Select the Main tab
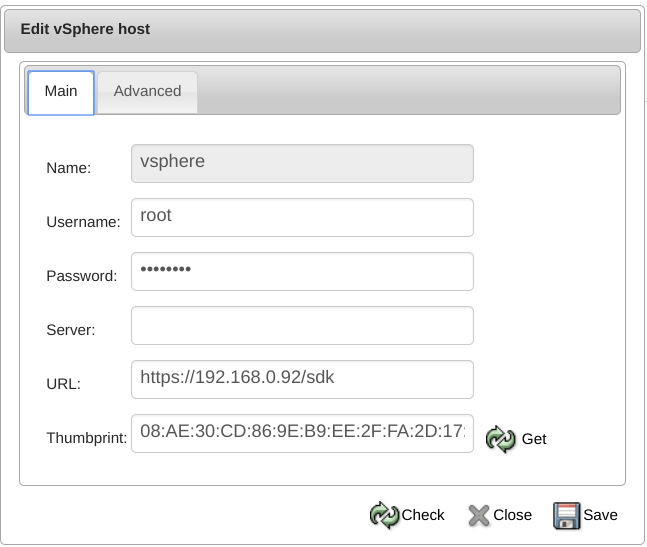This screenshot has width=647, height=547. point(61,92)
